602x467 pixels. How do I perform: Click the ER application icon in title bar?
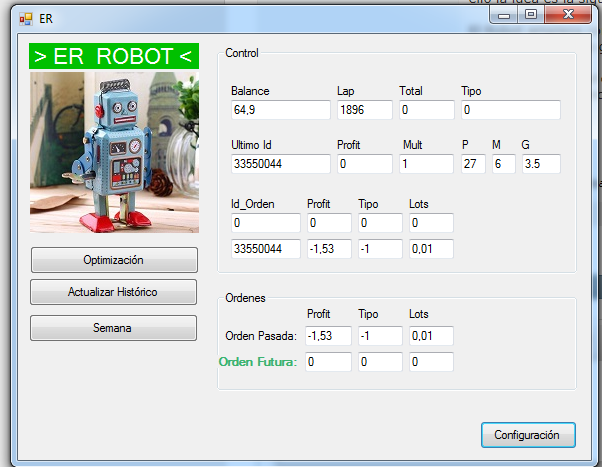coord(26,19)
